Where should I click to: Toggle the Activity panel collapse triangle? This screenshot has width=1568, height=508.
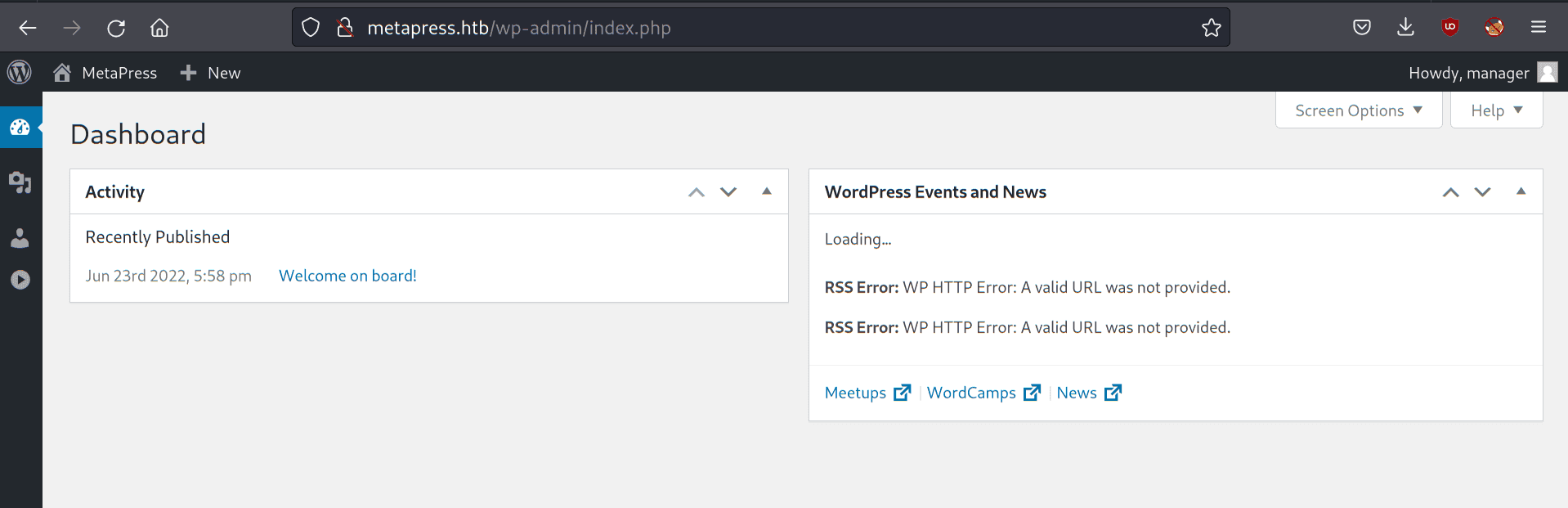coord(767,191)
